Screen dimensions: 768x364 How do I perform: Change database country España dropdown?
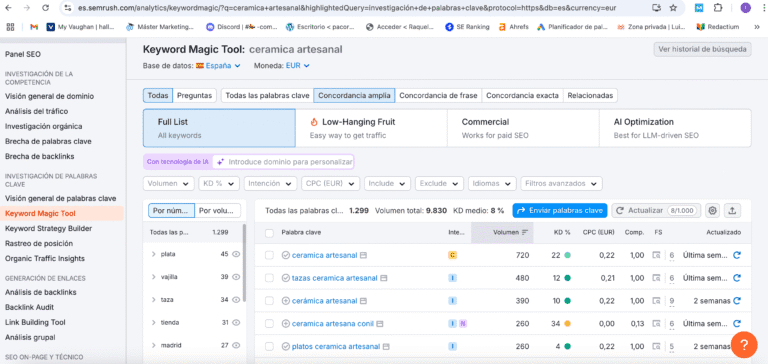pos(218,66)
